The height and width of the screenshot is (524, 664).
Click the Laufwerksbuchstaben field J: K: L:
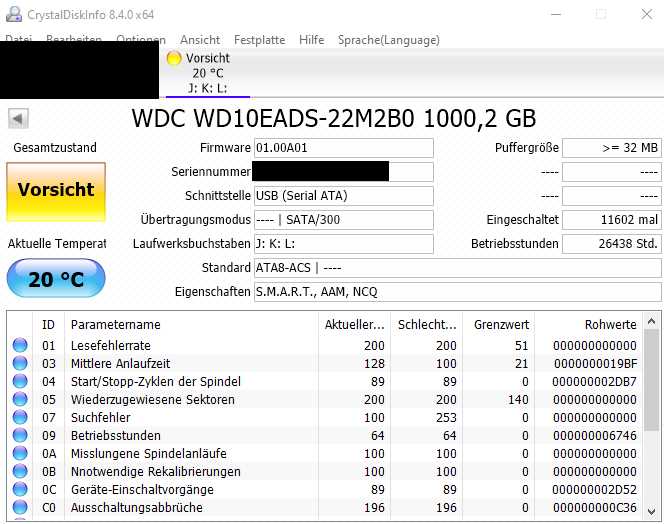344,244
